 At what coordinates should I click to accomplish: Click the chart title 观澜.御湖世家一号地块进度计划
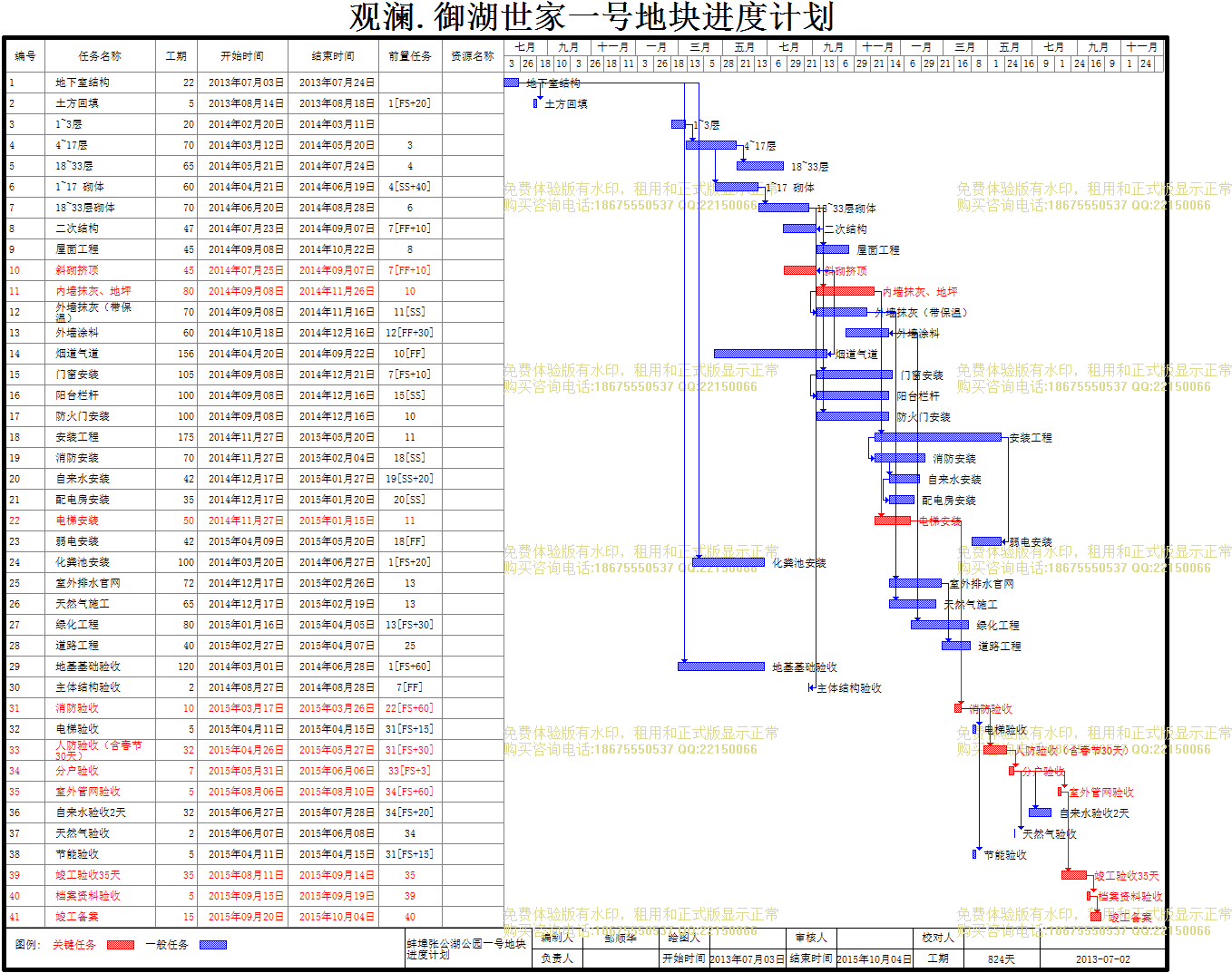point(592,17)
